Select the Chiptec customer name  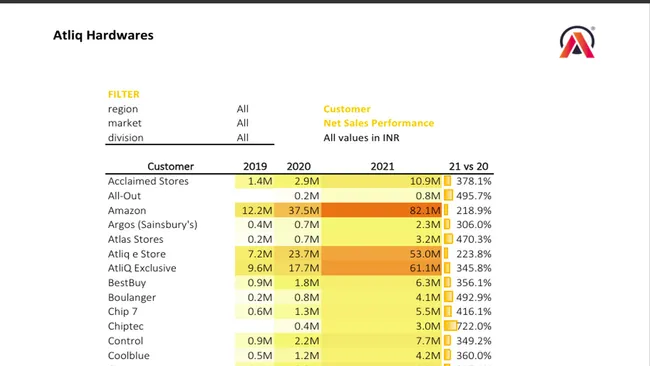pos(126,326)
